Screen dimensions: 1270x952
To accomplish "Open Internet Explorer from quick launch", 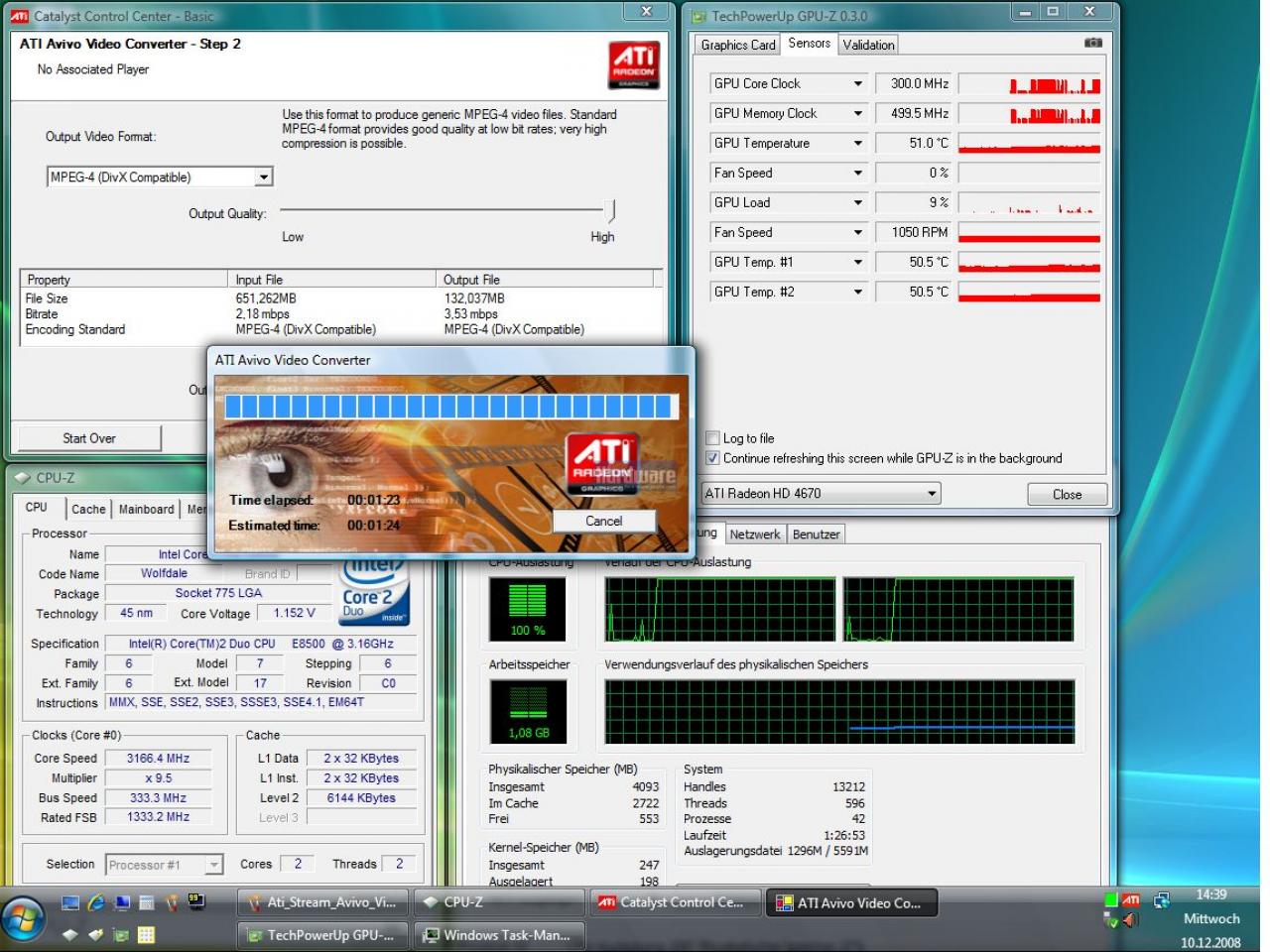I will click(x=96, y=902).
